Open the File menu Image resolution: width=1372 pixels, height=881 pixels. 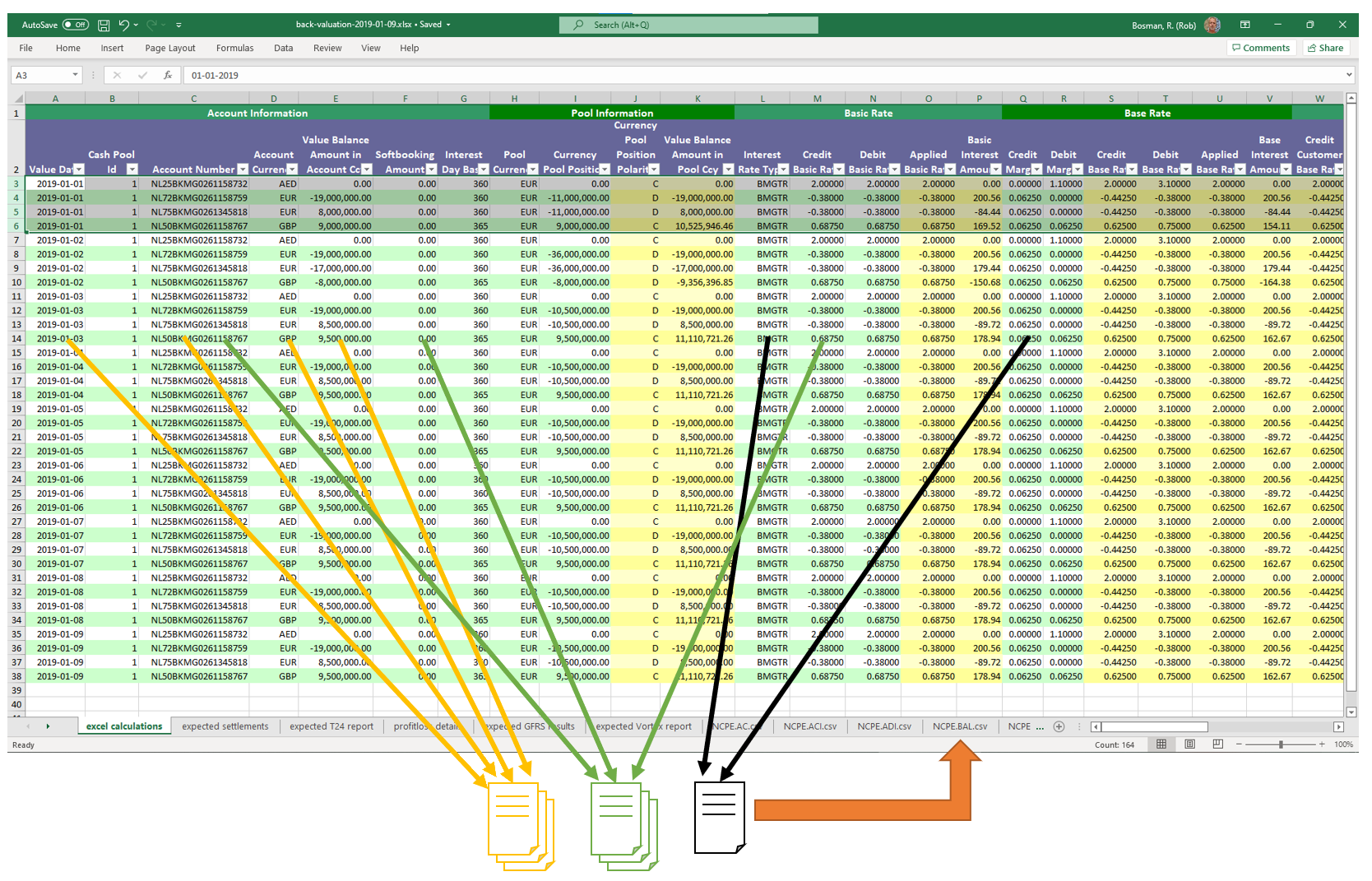(26, 48)
